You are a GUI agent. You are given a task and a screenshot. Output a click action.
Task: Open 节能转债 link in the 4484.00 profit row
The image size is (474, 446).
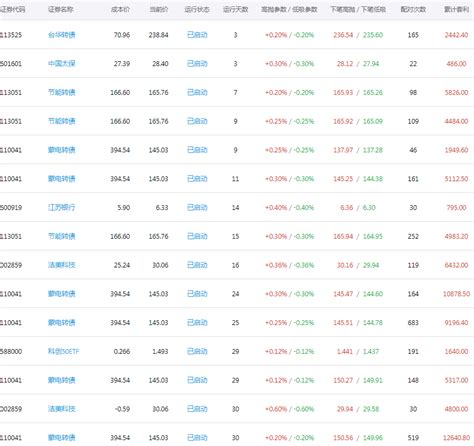[62, 121]
